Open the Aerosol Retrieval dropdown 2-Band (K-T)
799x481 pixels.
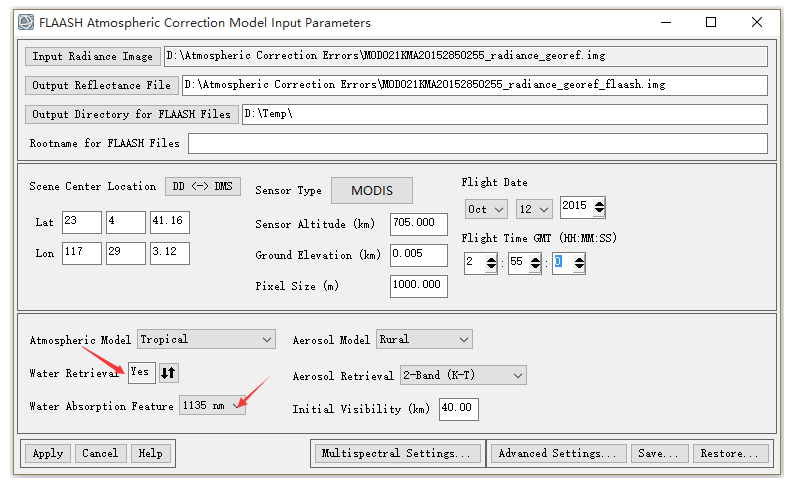(463, 376)
